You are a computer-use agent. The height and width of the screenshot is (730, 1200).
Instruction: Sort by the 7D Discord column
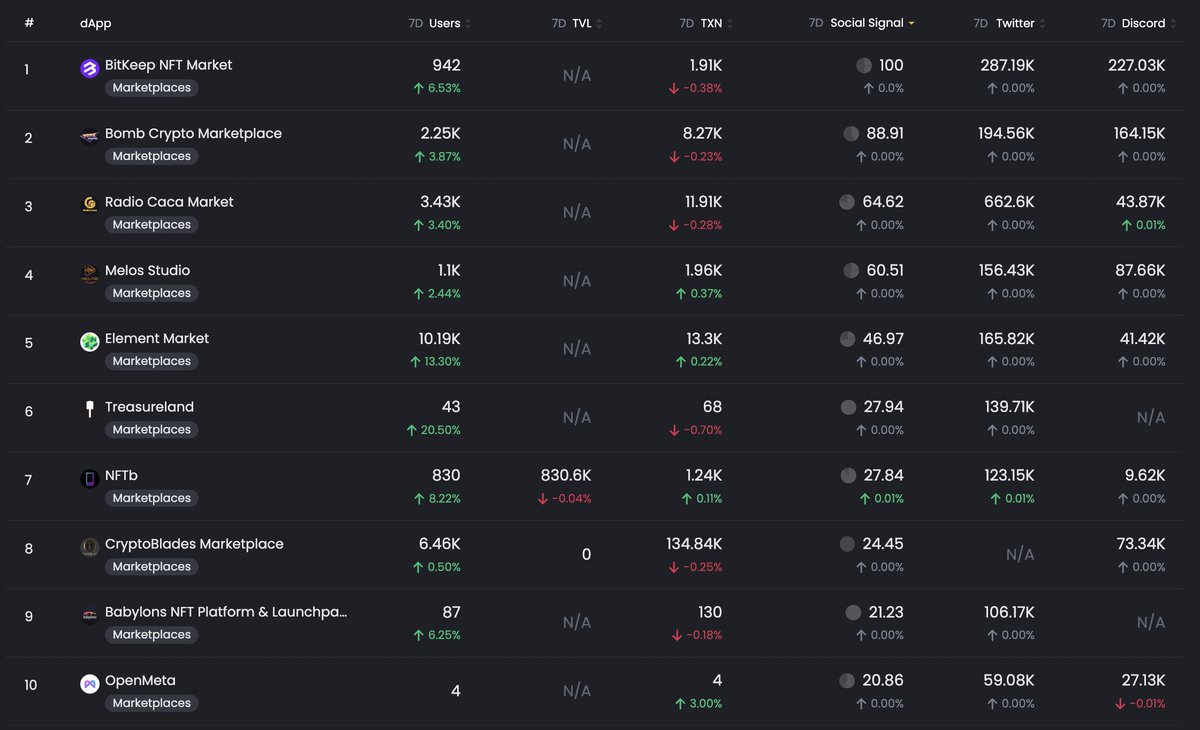(1139, 23)
